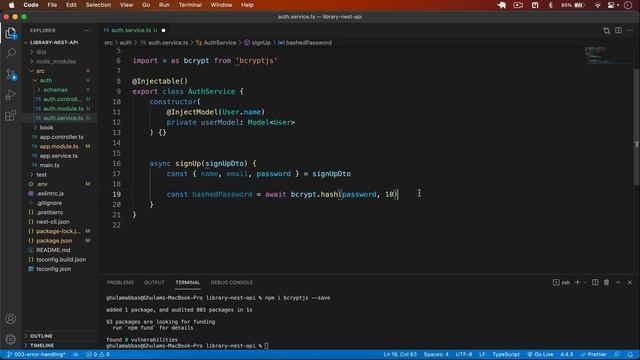Open the Source Control view

tap(11, 74)
